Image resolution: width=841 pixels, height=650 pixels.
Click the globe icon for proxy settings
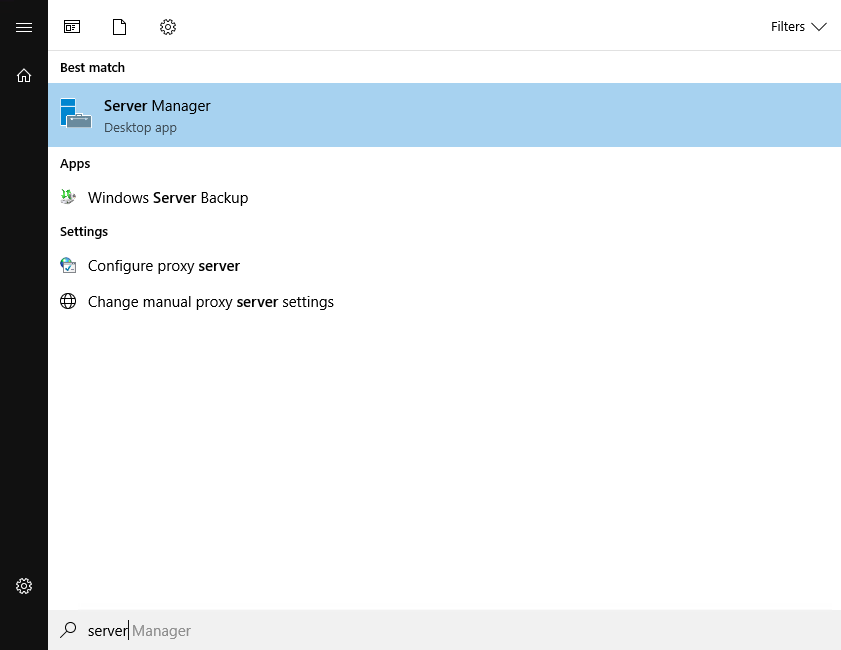pyautogui.click(x=68, y=301)
